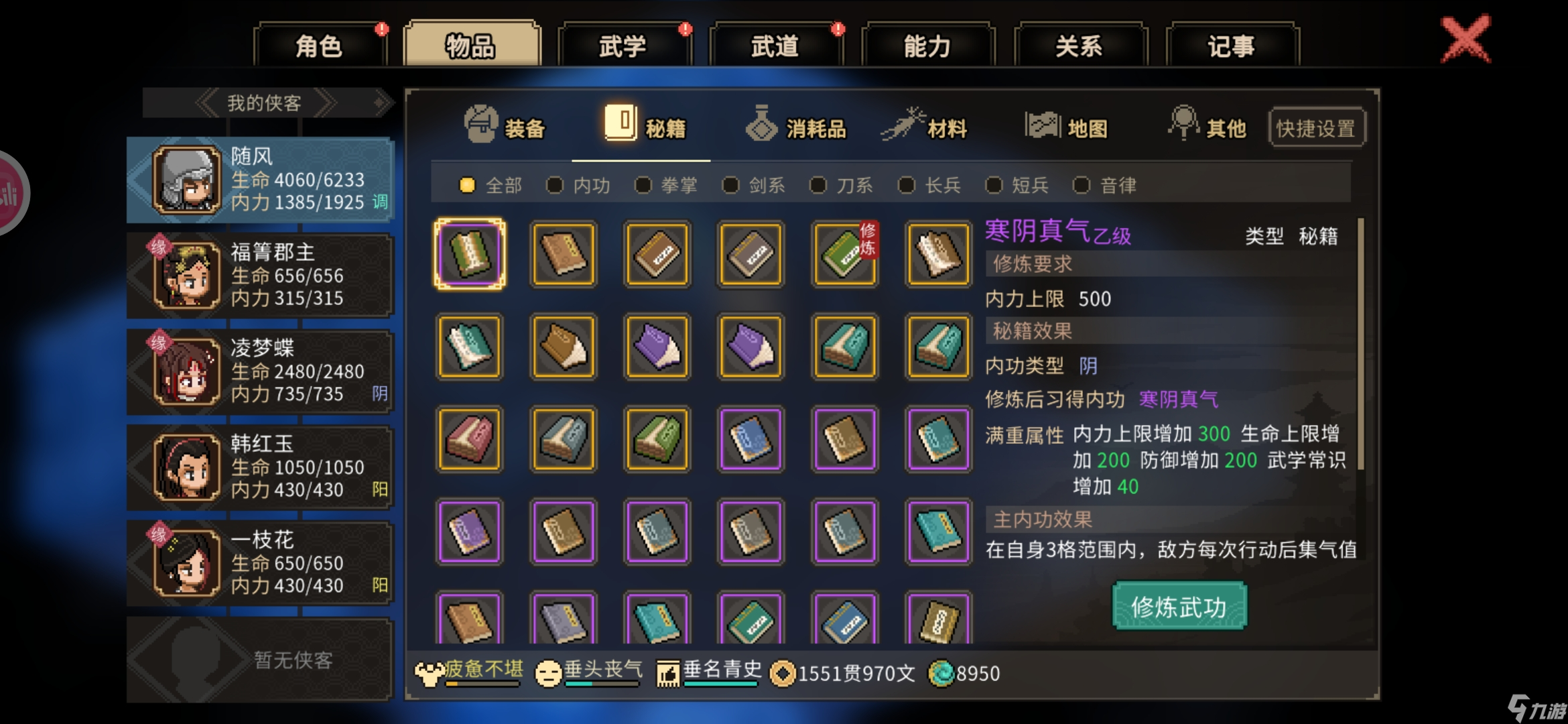
Task: Select the 装备 equipment category icon
Action: (480, 124)
